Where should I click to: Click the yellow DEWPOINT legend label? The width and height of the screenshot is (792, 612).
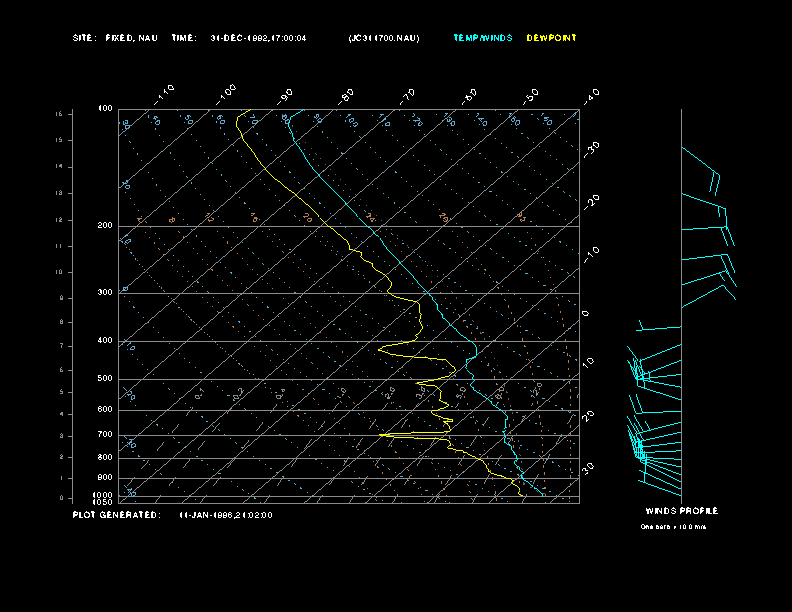551,38
